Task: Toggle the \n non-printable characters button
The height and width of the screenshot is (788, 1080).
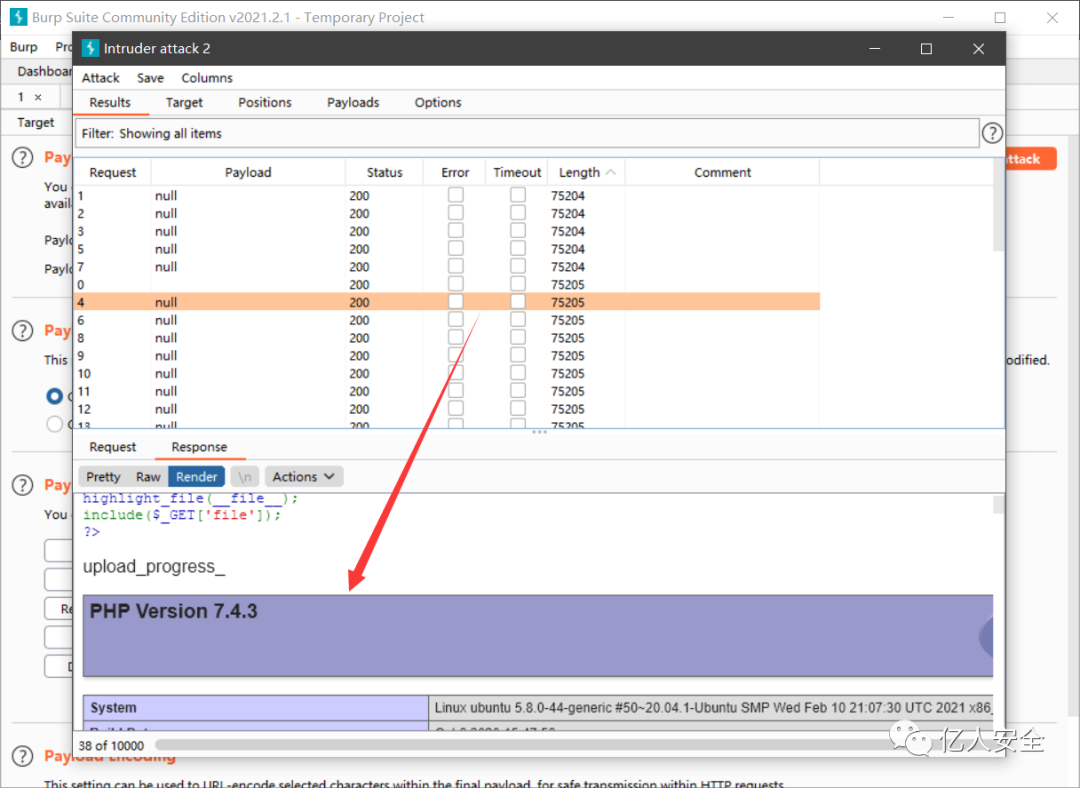Action: click(x=245, y=477)
